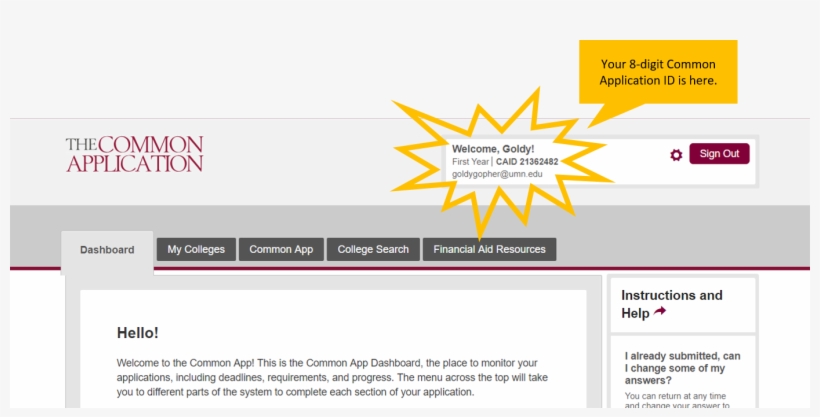Viewport: 820px width, 417px height.
Task: Click the Instructions and Help arrow icon
Action: click(660, 312)
